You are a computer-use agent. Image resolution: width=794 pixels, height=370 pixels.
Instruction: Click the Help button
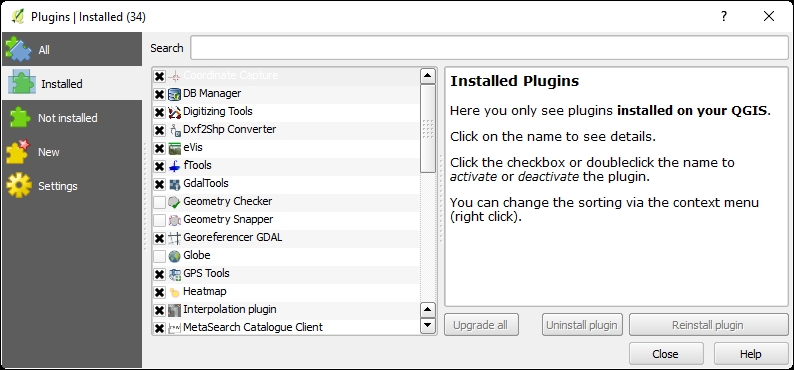coord(750,354)
